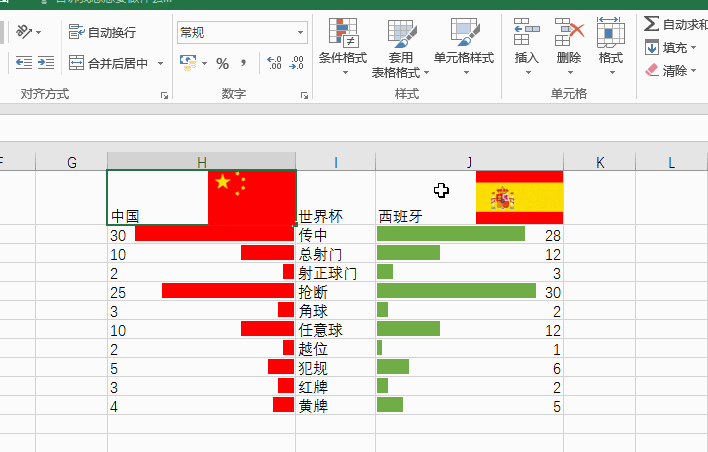The image size is (708, 452).
Task: Click China's 25 value in 抢断 row
Action: click(118, 292)
